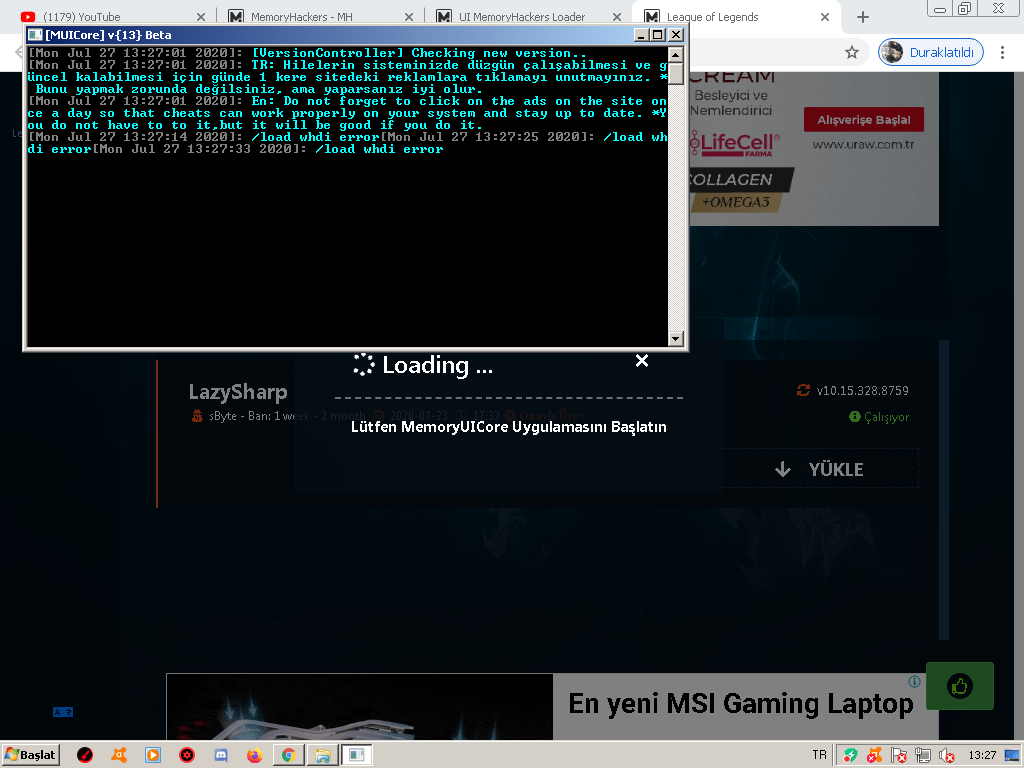The image size is (1024, 768).
Task: Minimize the MUICore console window
Action: 641,35
